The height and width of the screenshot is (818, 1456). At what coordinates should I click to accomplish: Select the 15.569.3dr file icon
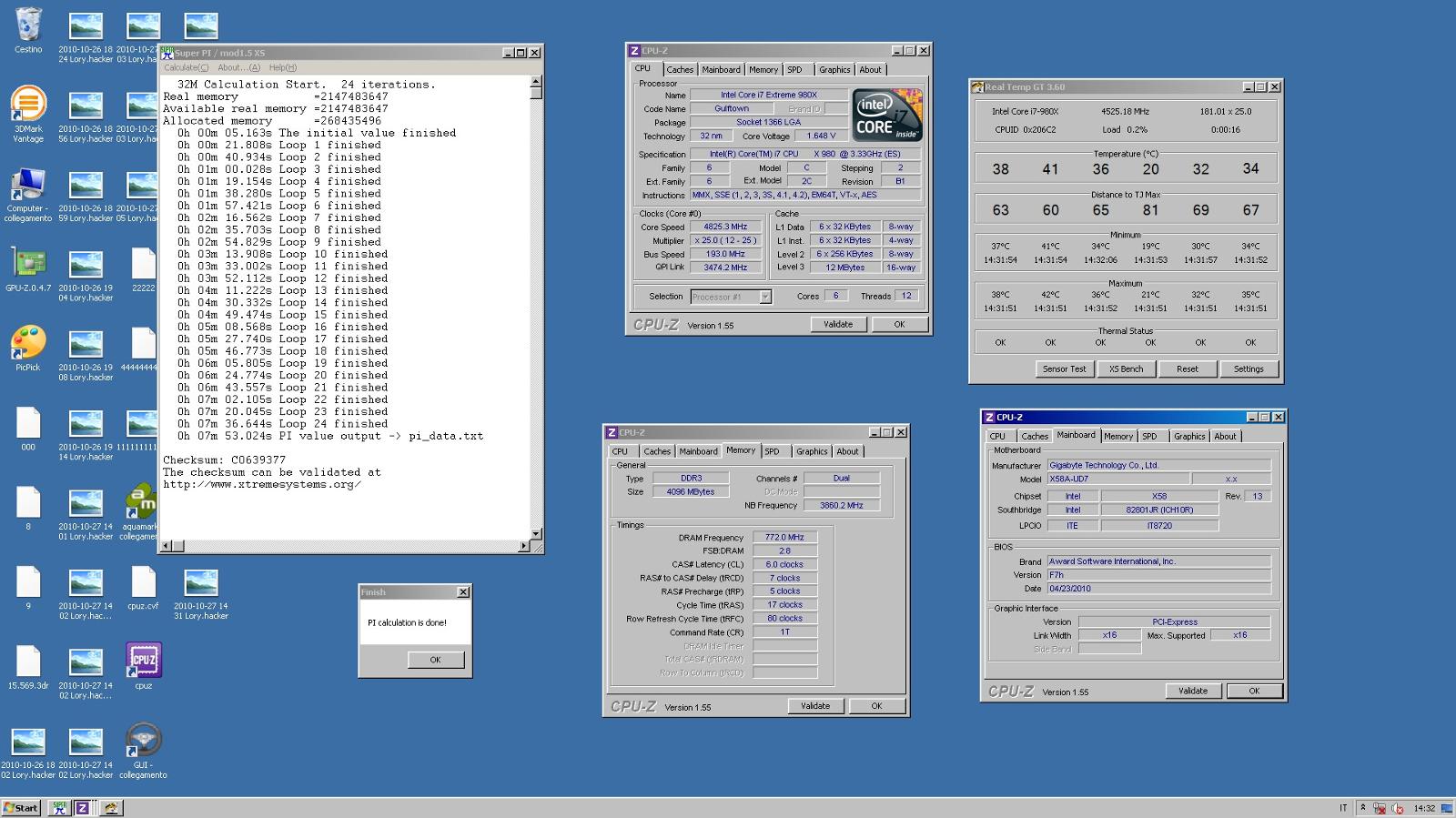pyautogui.click(x=28, y=667)
